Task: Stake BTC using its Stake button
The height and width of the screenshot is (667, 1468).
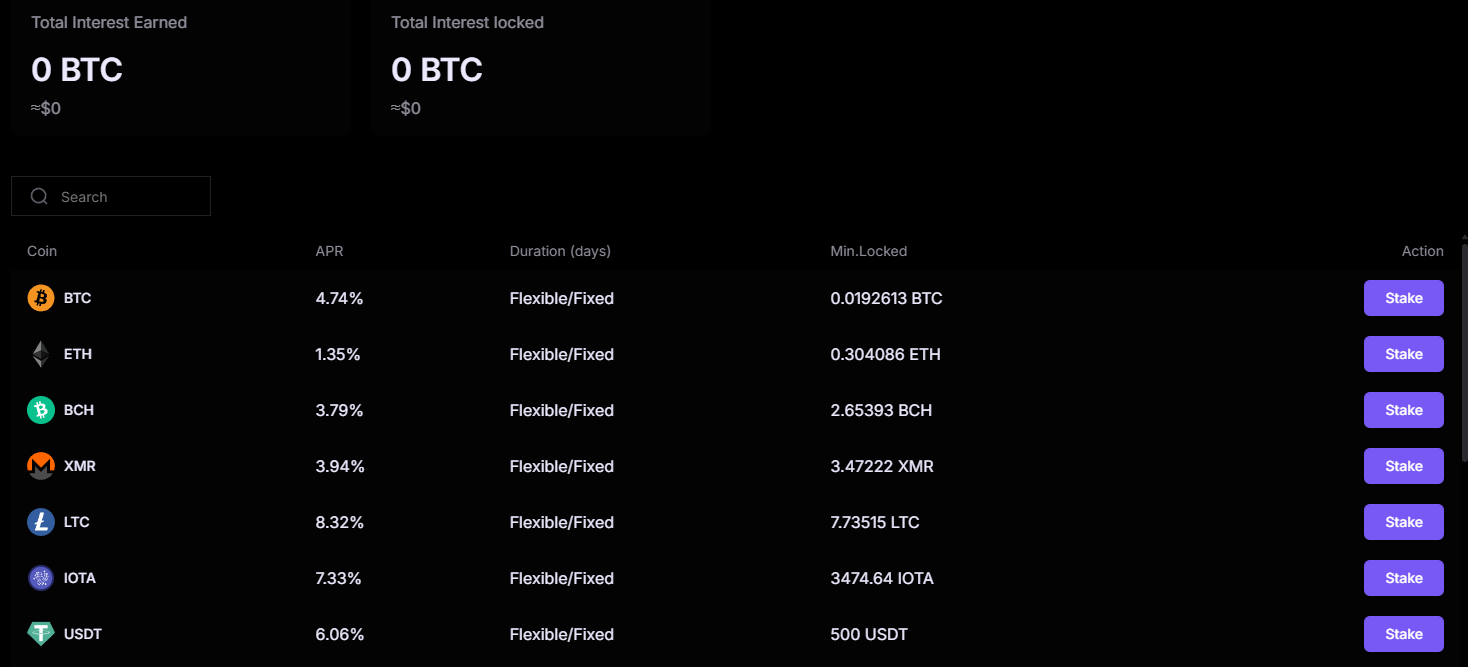Action: click(1403, 298)
